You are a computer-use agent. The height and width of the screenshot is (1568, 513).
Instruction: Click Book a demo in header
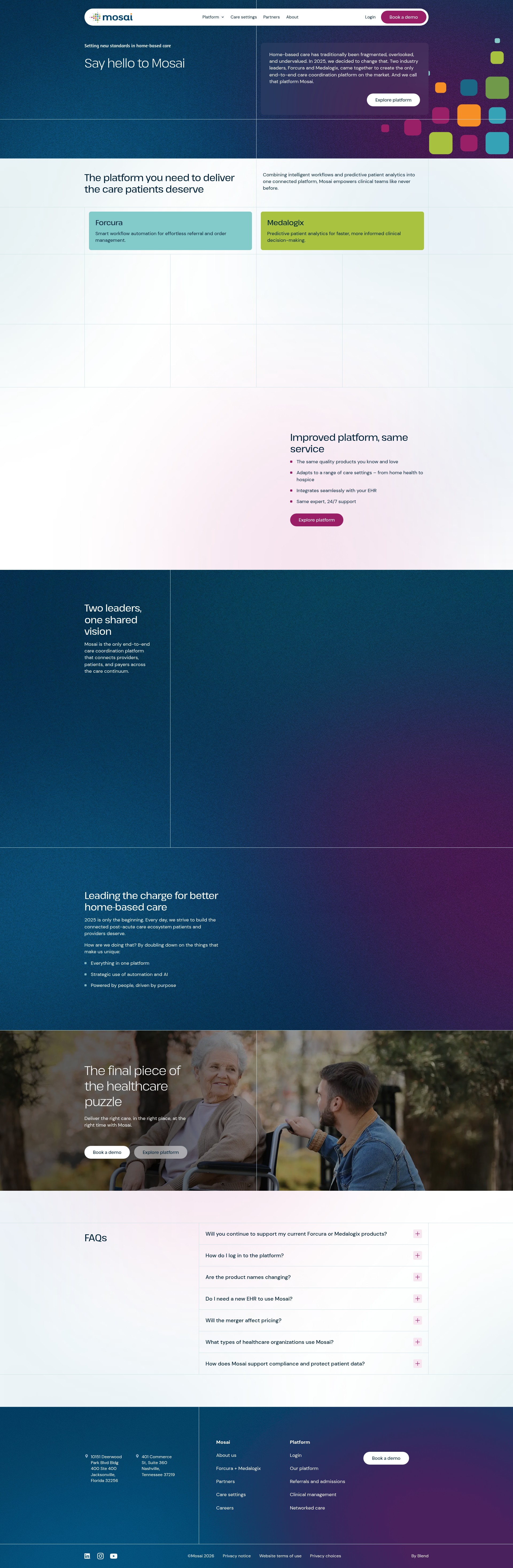point(403,17)
